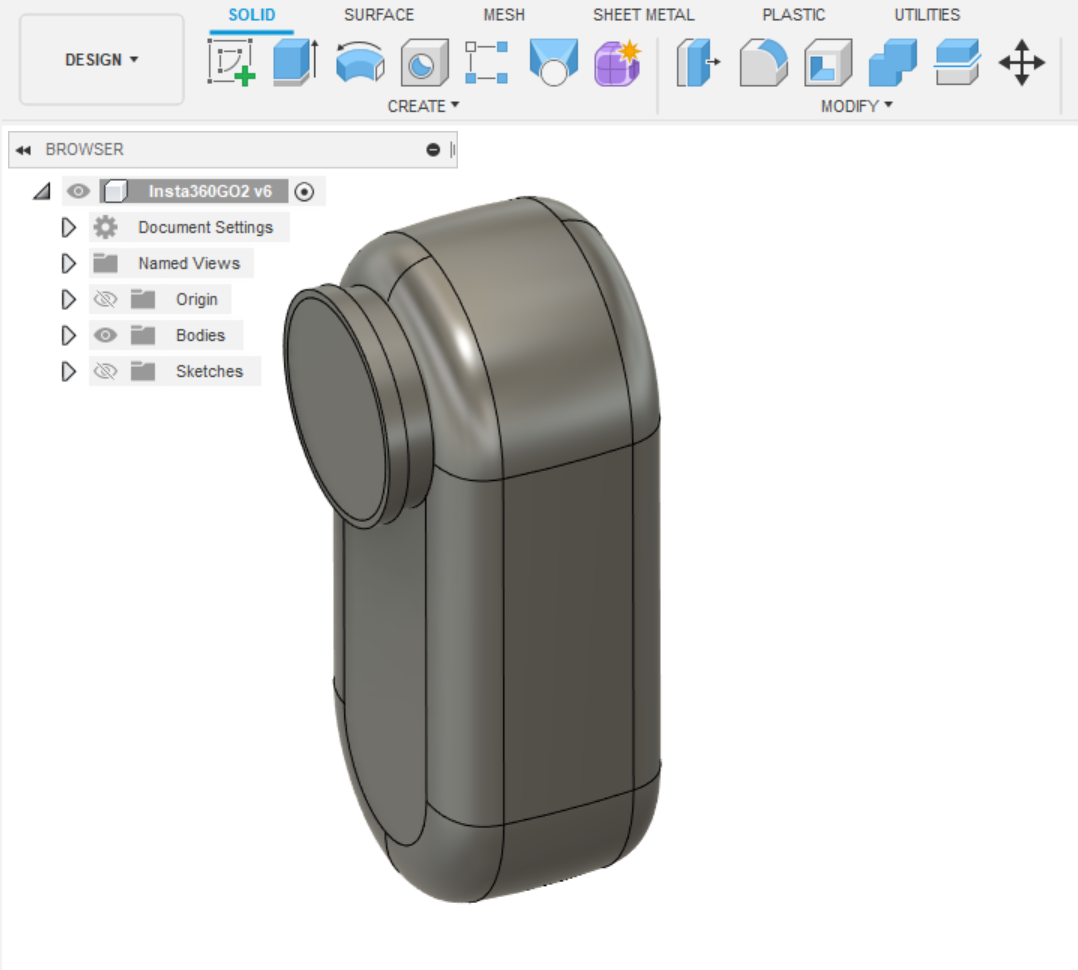
Task: Activate the Insta360GO2 v6 component radio button
Action: pyautogui.click(x=305, y=192)
